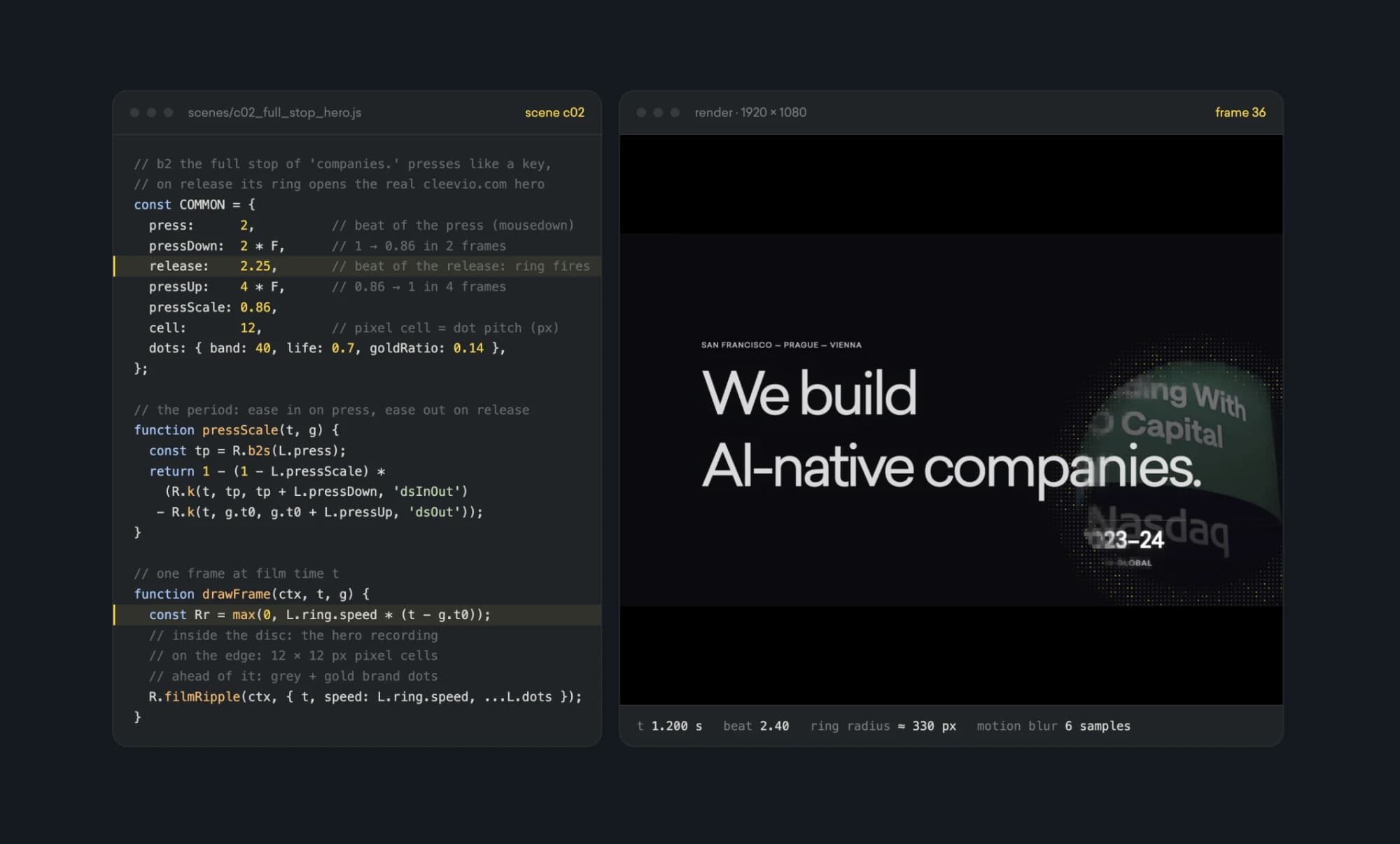Click 'motion blur 6 samples' status entry
This screenshot has width=1400, height=844.
(x=1053, y=726)
